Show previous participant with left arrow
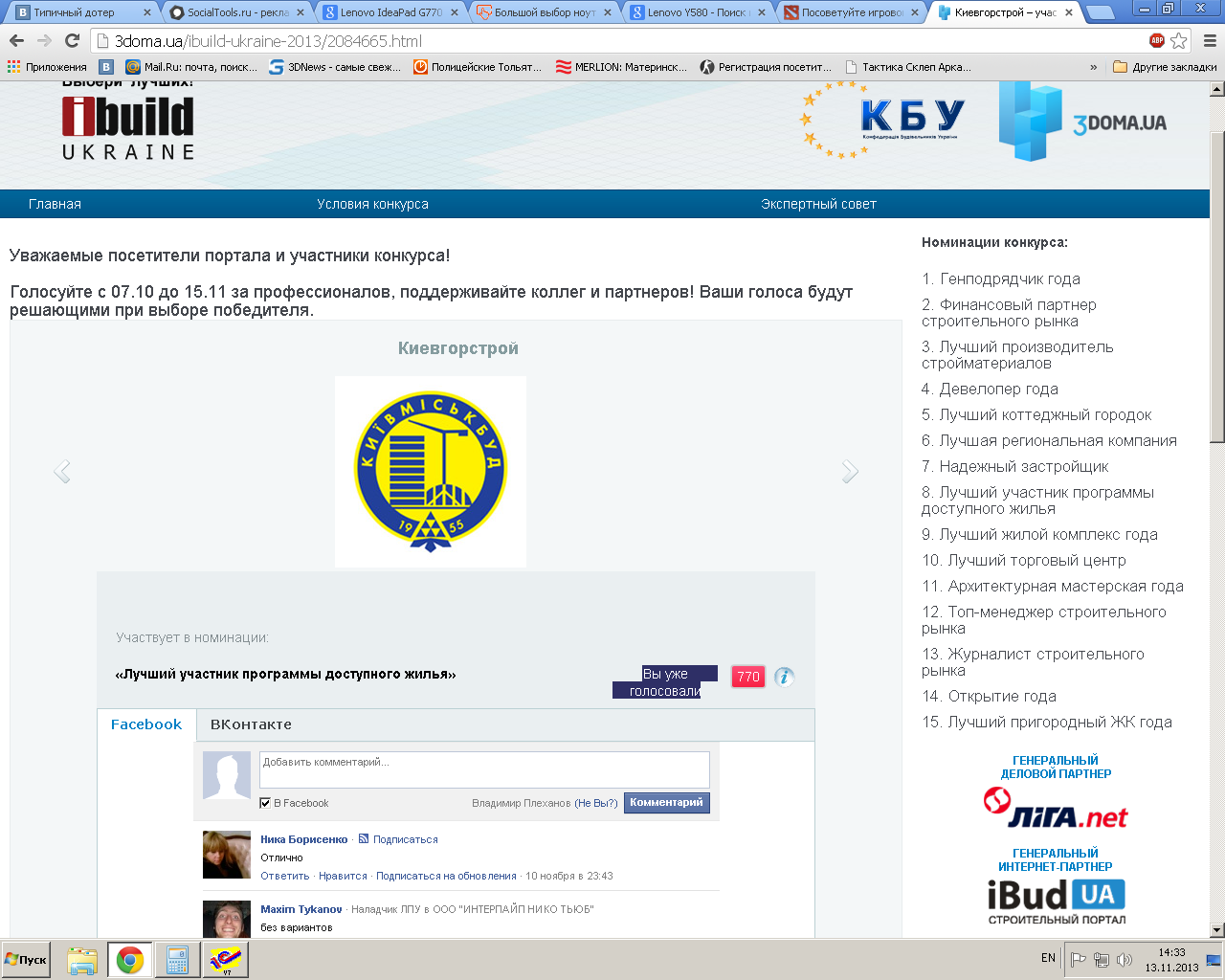Image resolution: width=1225 pixels, height=980 pixels. 62,471
